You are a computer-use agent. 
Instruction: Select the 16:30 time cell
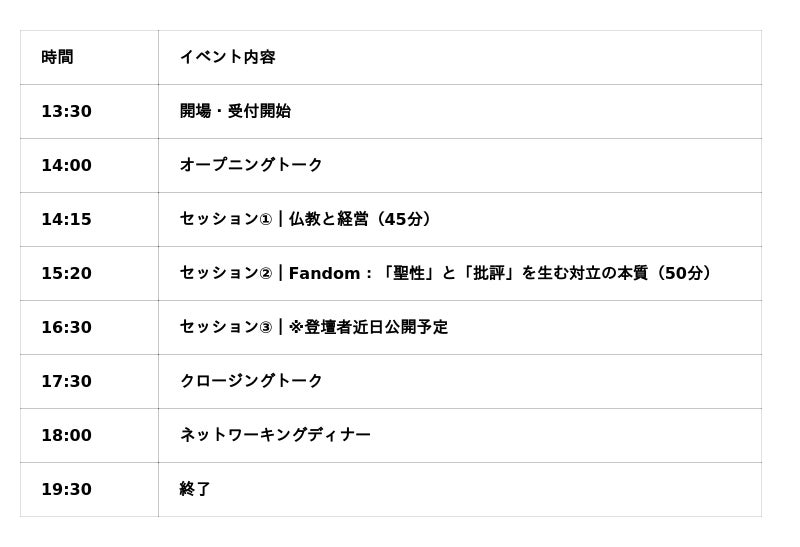pyautogui.click(x=66, y=327)
